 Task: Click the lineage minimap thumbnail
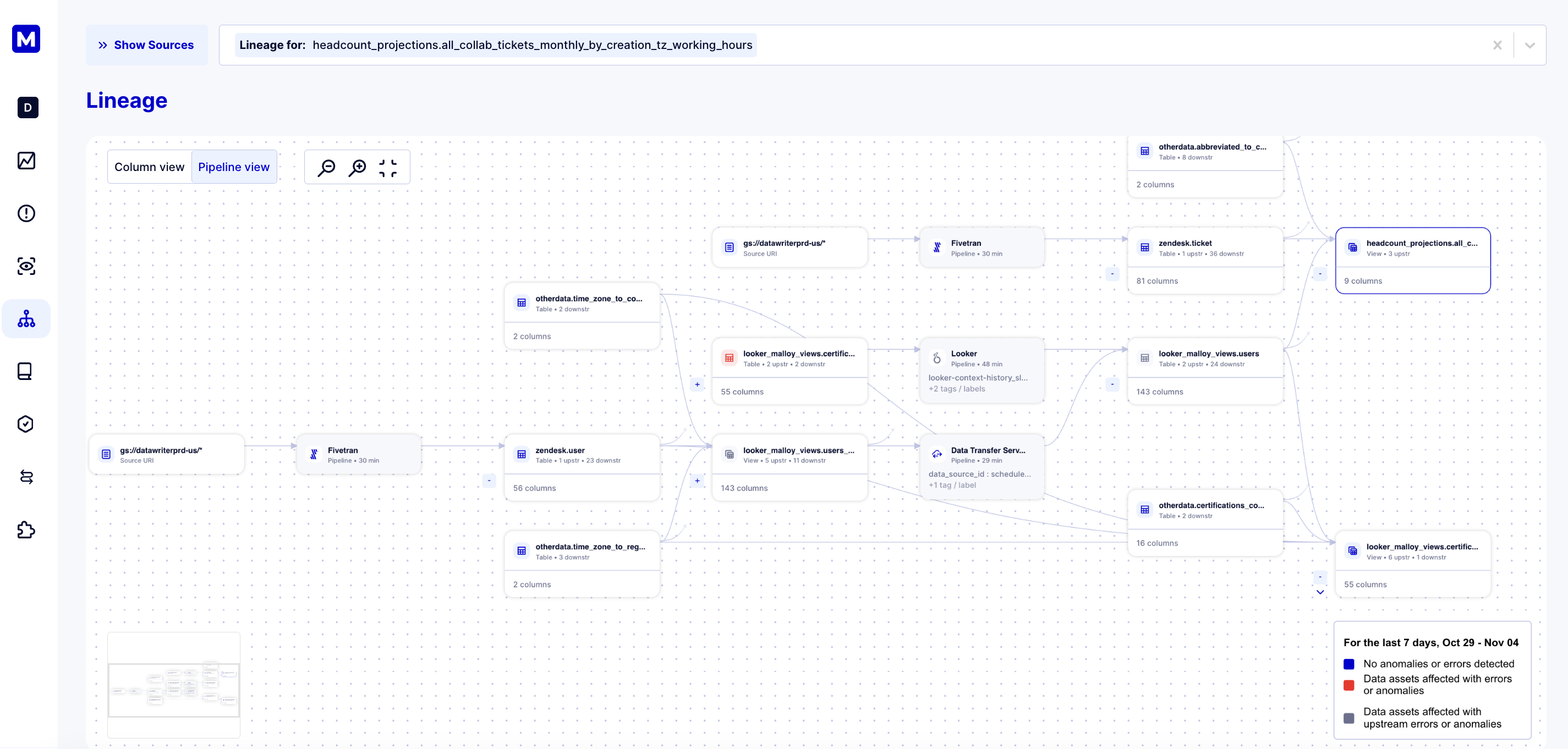173,690
